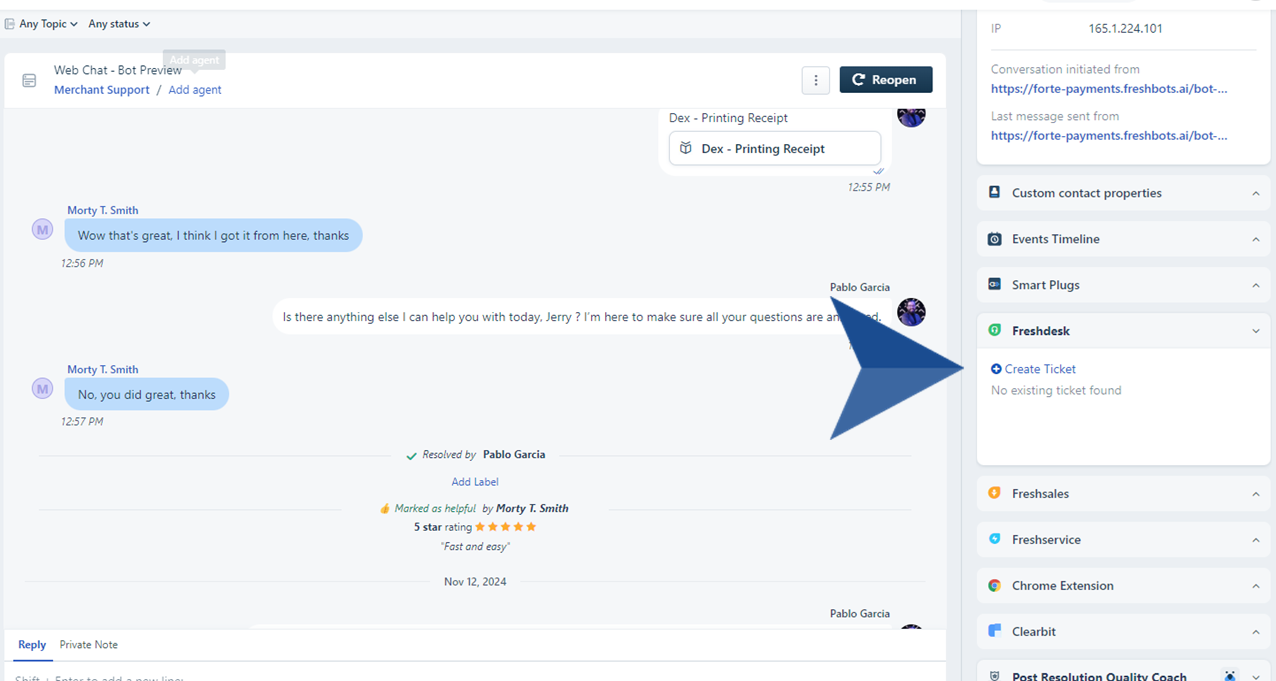This screenshot has width=1276, height=681.
Task: Expand the Freshservice section
Action: click(x=1123, y=540)
